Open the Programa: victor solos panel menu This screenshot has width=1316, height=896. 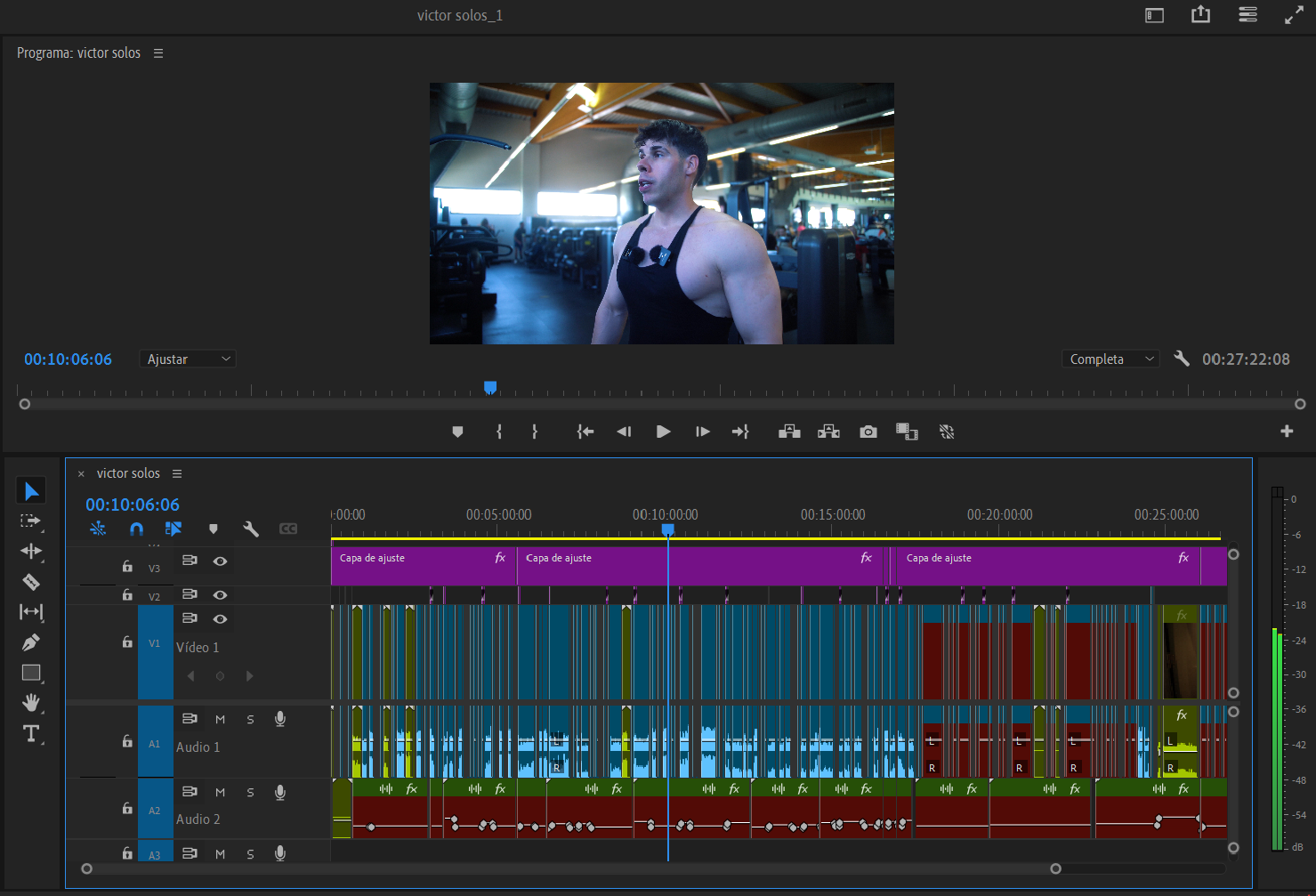158,53
